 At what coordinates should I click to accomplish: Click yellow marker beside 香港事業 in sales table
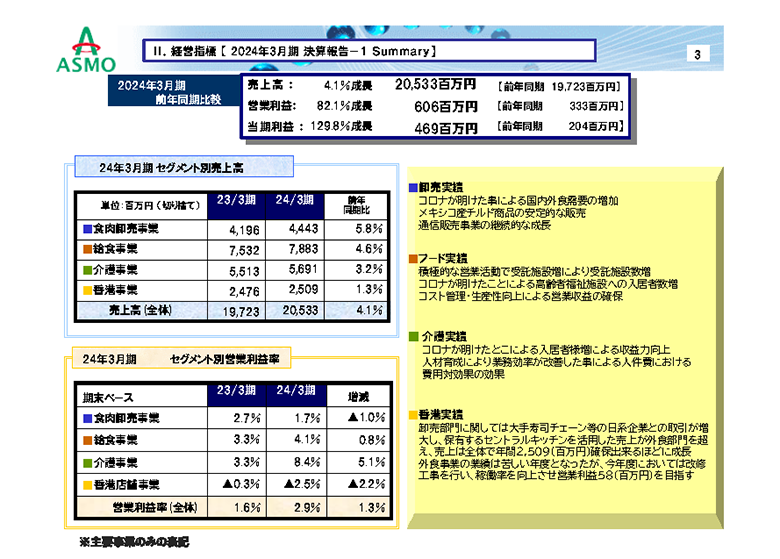coord(88,290)
